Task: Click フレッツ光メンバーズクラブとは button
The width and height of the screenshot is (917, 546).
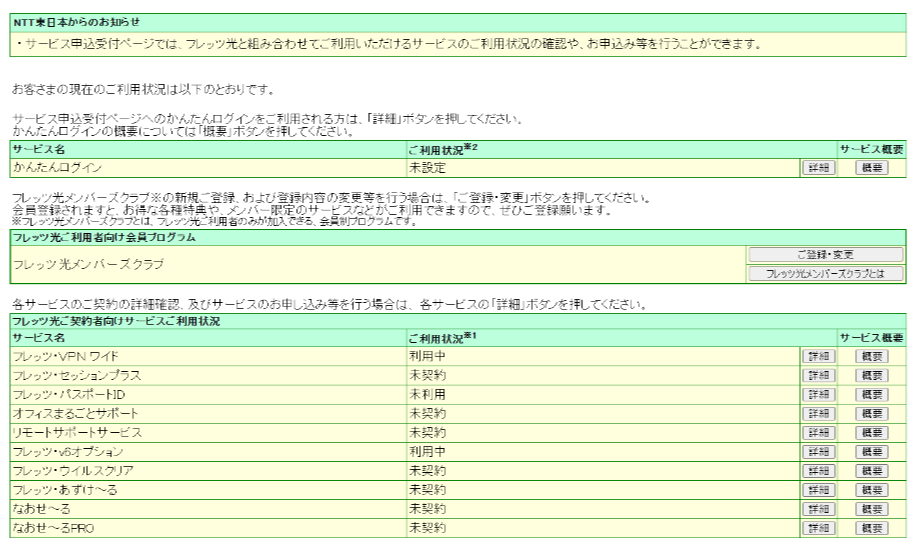Action: tap(826, 274)
